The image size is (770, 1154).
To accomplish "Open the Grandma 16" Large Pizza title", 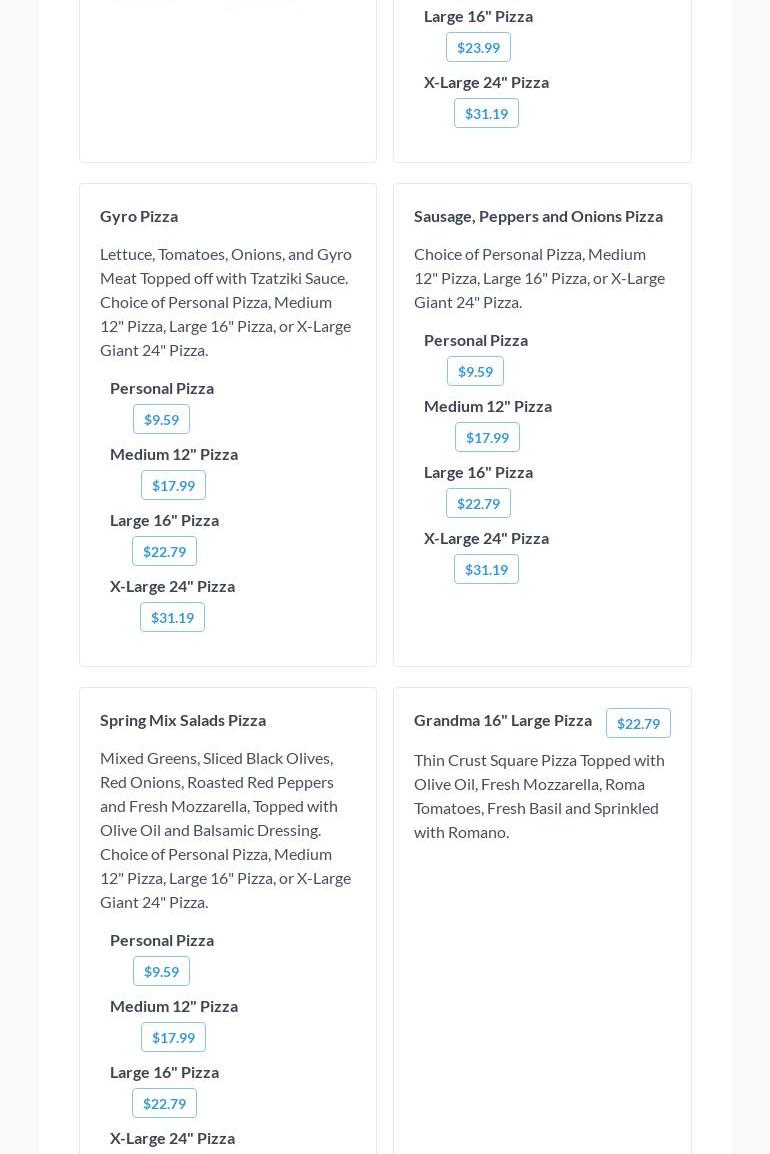I will point(503,720).
